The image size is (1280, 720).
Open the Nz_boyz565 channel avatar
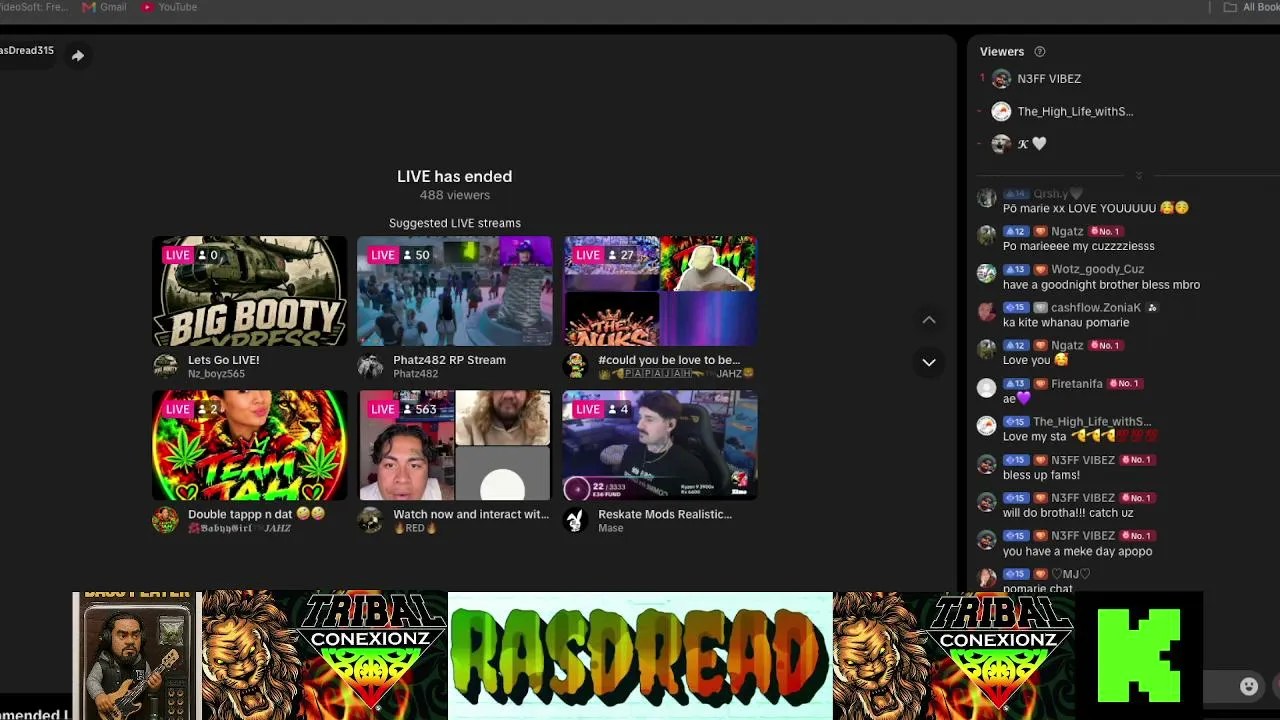pyautogui.click(x=165, y=366)
